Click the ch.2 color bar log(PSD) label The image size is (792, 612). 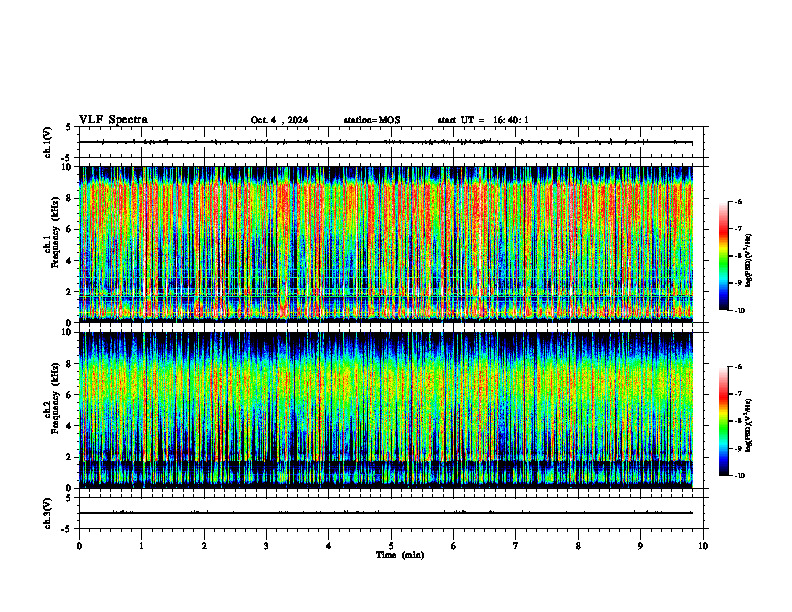(x=748, y=425)
